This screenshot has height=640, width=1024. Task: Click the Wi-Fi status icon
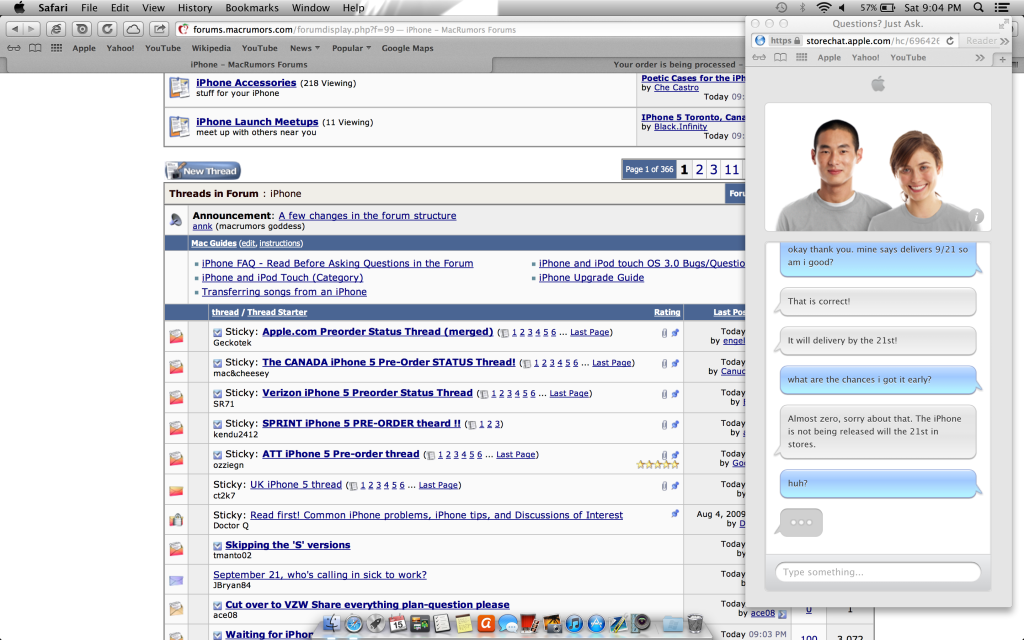point(824,8)
